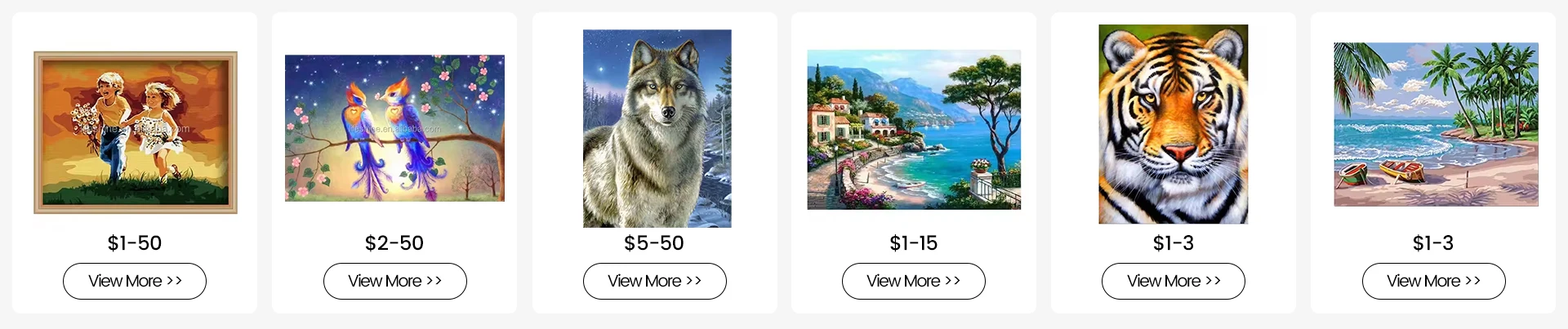The image size is (1568, 329).
Task: Click View More under the $1-15 item
Action: (x=913, y=281)
